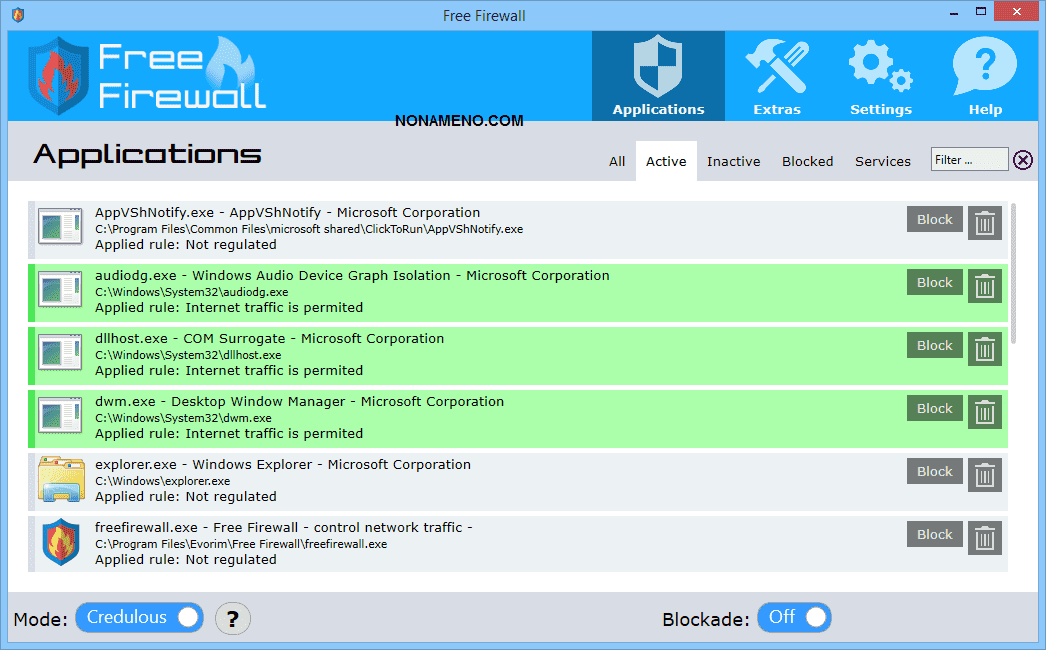The width and height of the screenshot is (1046, 650).
Task: Show the Services tab
Action: click(882, 161)
